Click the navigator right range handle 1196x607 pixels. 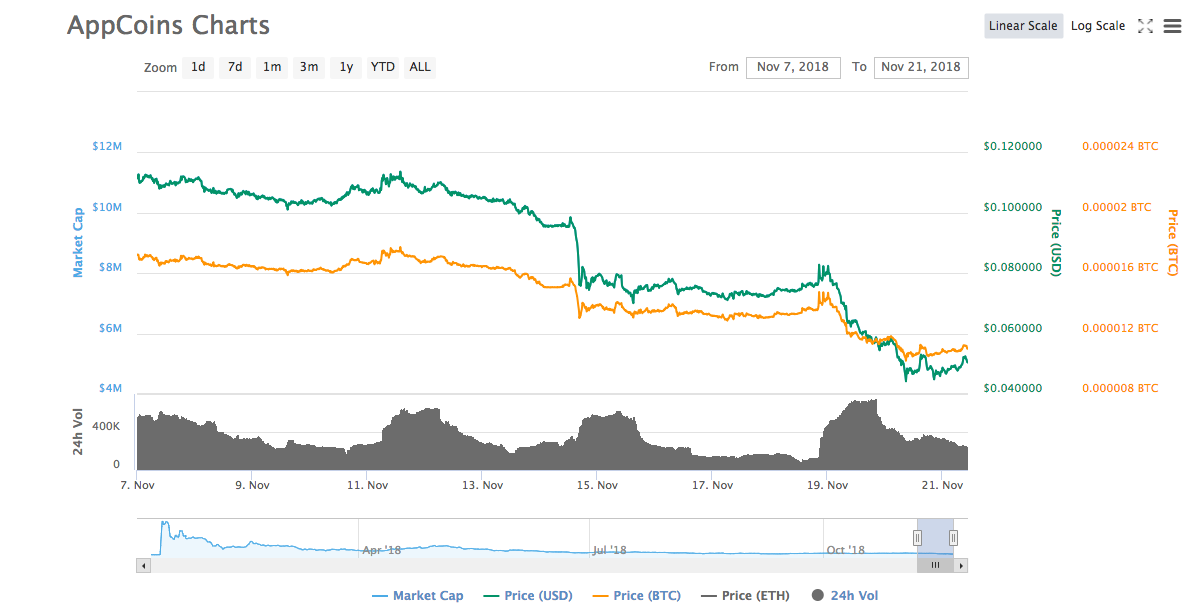(x=953, y=538)
